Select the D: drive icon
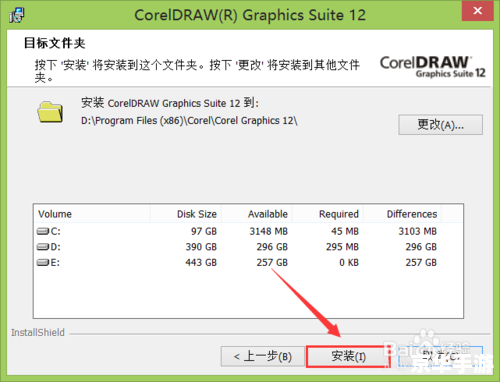The height and width of the screenshot is (382, 500). tap(43, 247)
